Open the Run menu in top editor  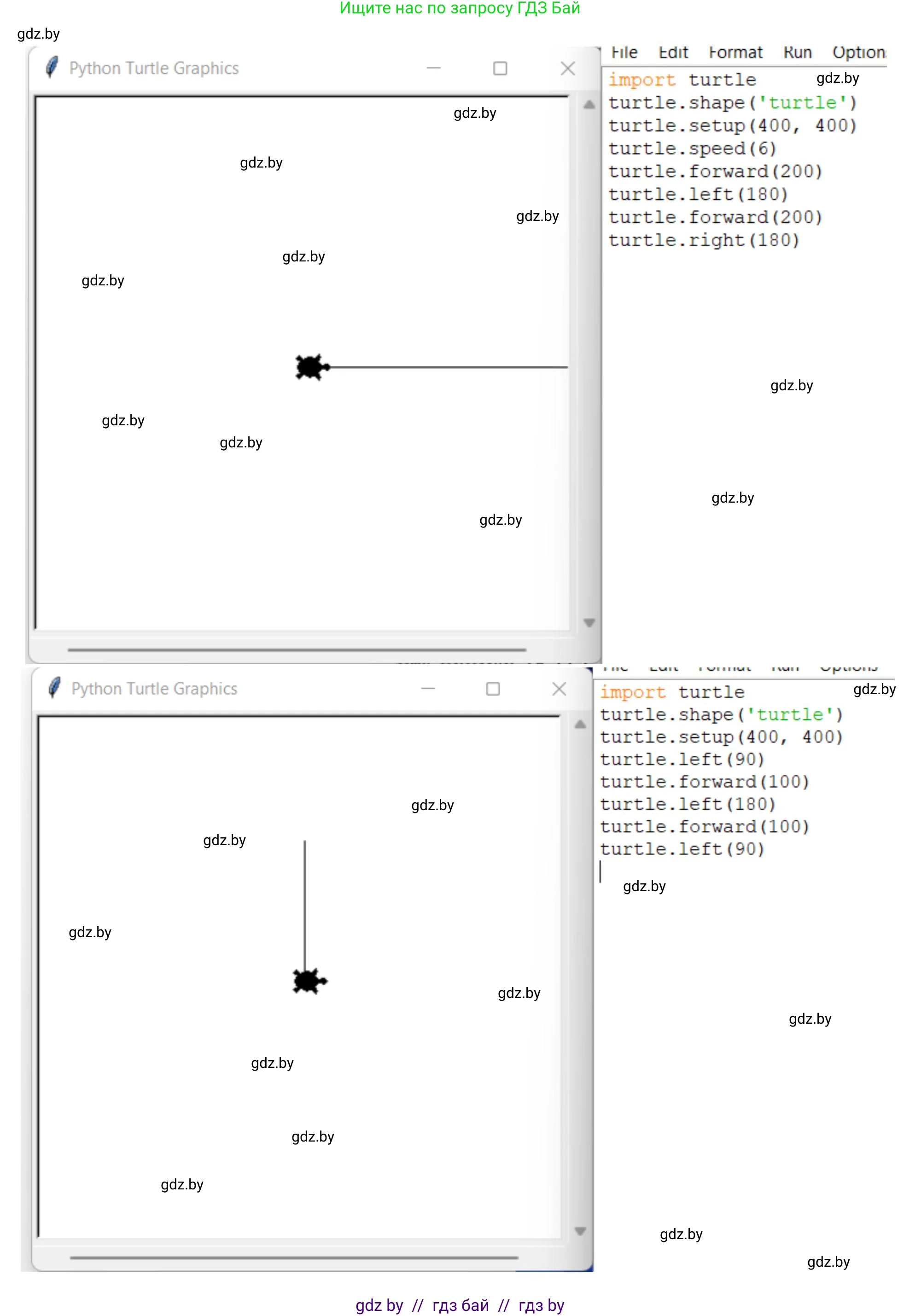pos(797,53)
